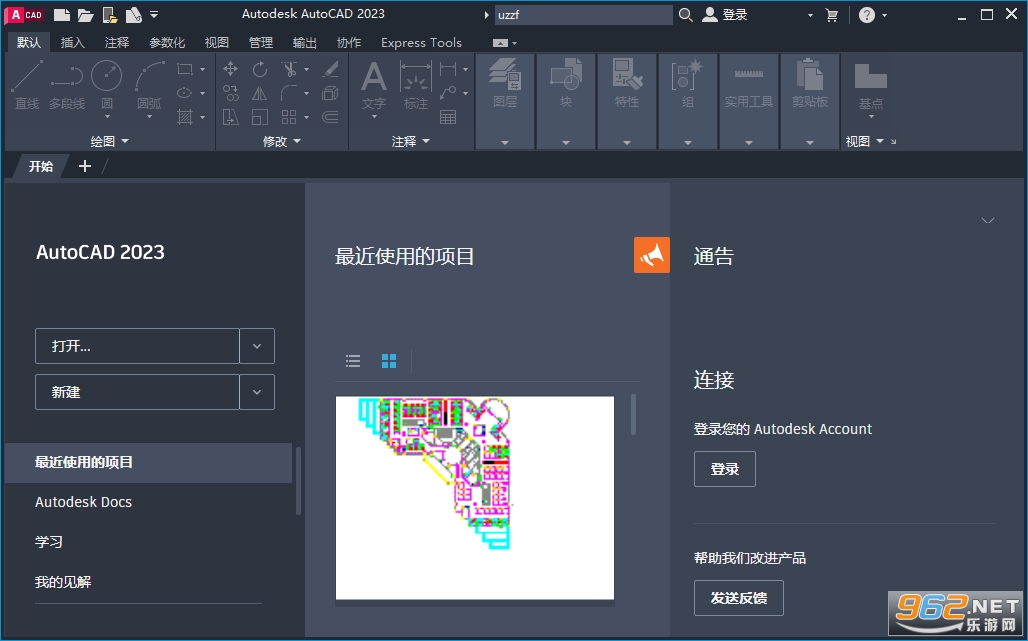Open the Layers (图层) panel icon
This screenshot has height=641, width=1028.
pyautogui.click(x=505, y=82)
